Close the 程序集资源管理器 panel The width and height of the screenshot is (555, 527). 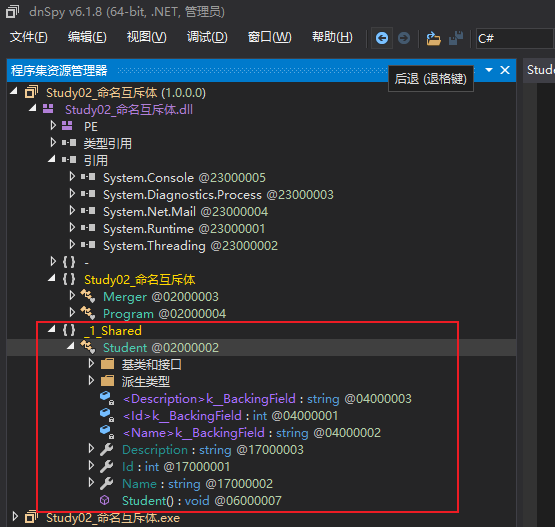pyautogui.click(x=505, y=70)
